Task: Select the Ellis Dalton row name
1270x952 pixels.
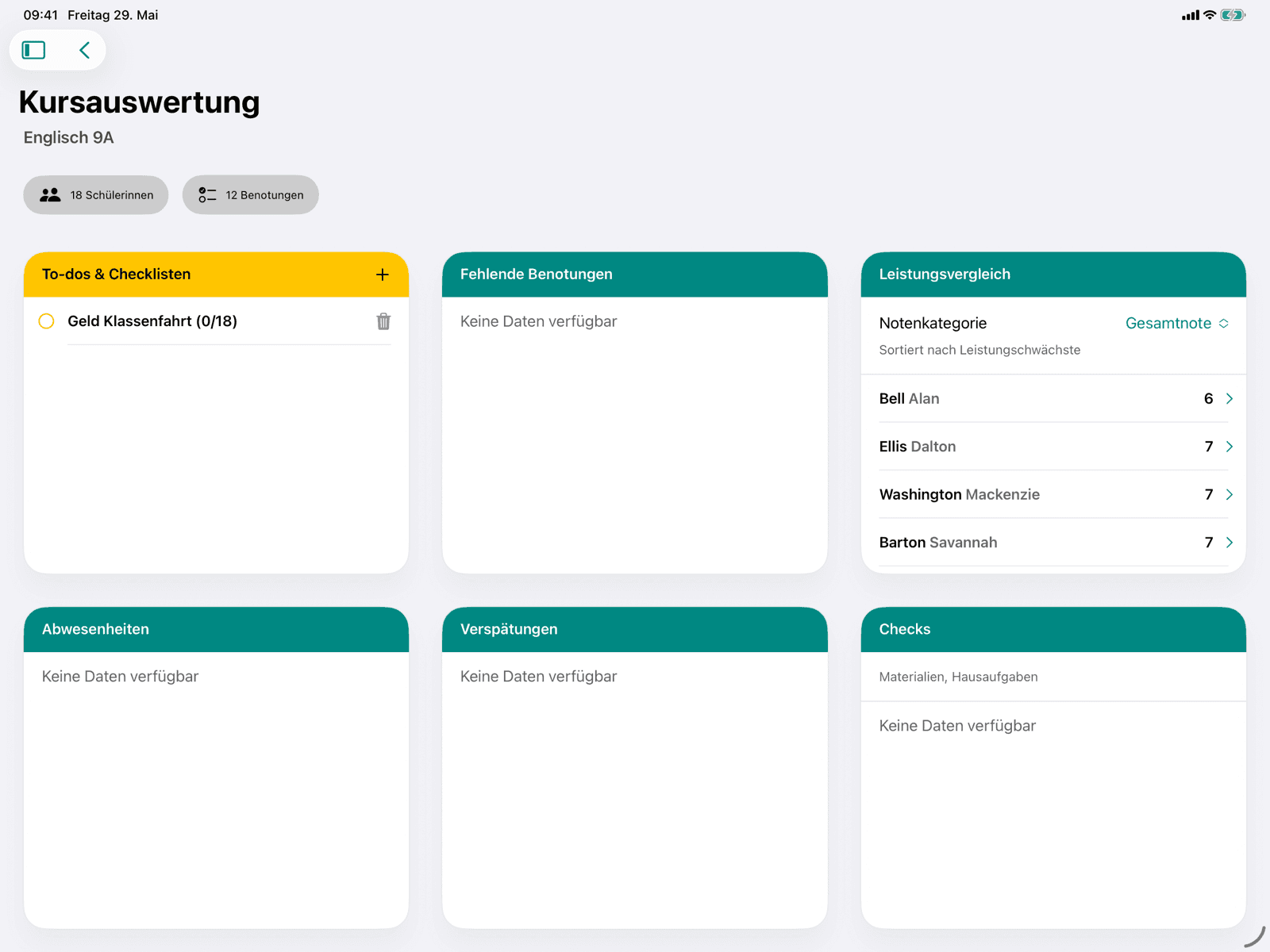Action: 918,447
